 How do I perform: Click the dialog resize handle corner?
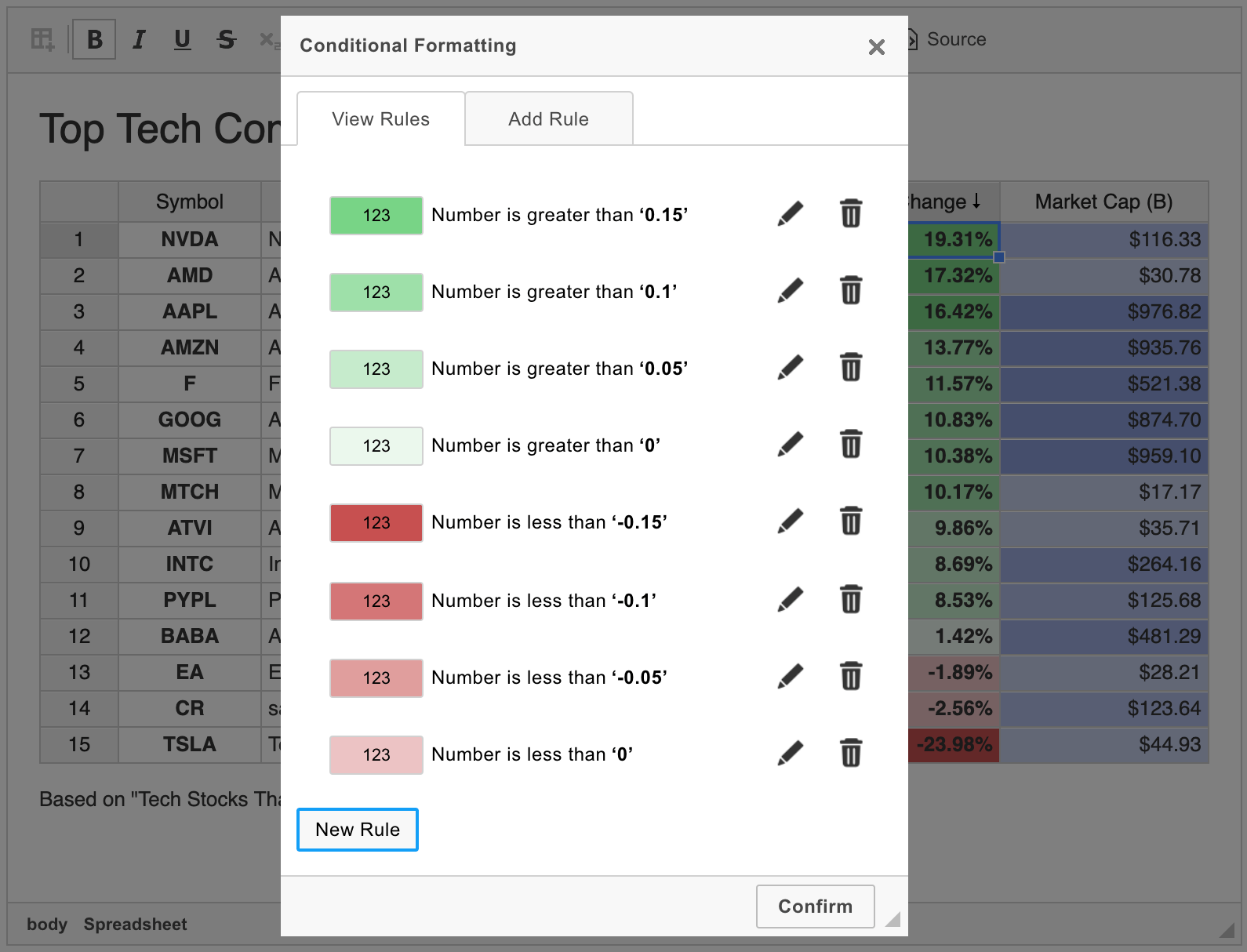click(893, 920)
